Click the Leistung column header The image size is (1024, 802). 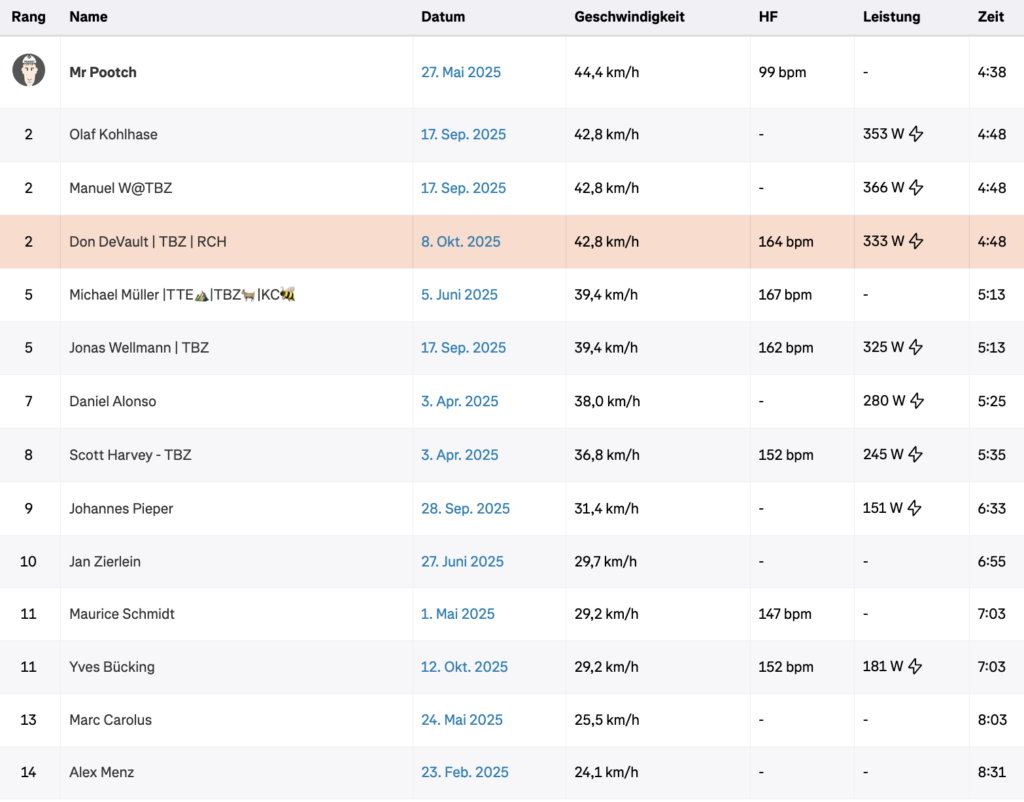tap(891, 17)
